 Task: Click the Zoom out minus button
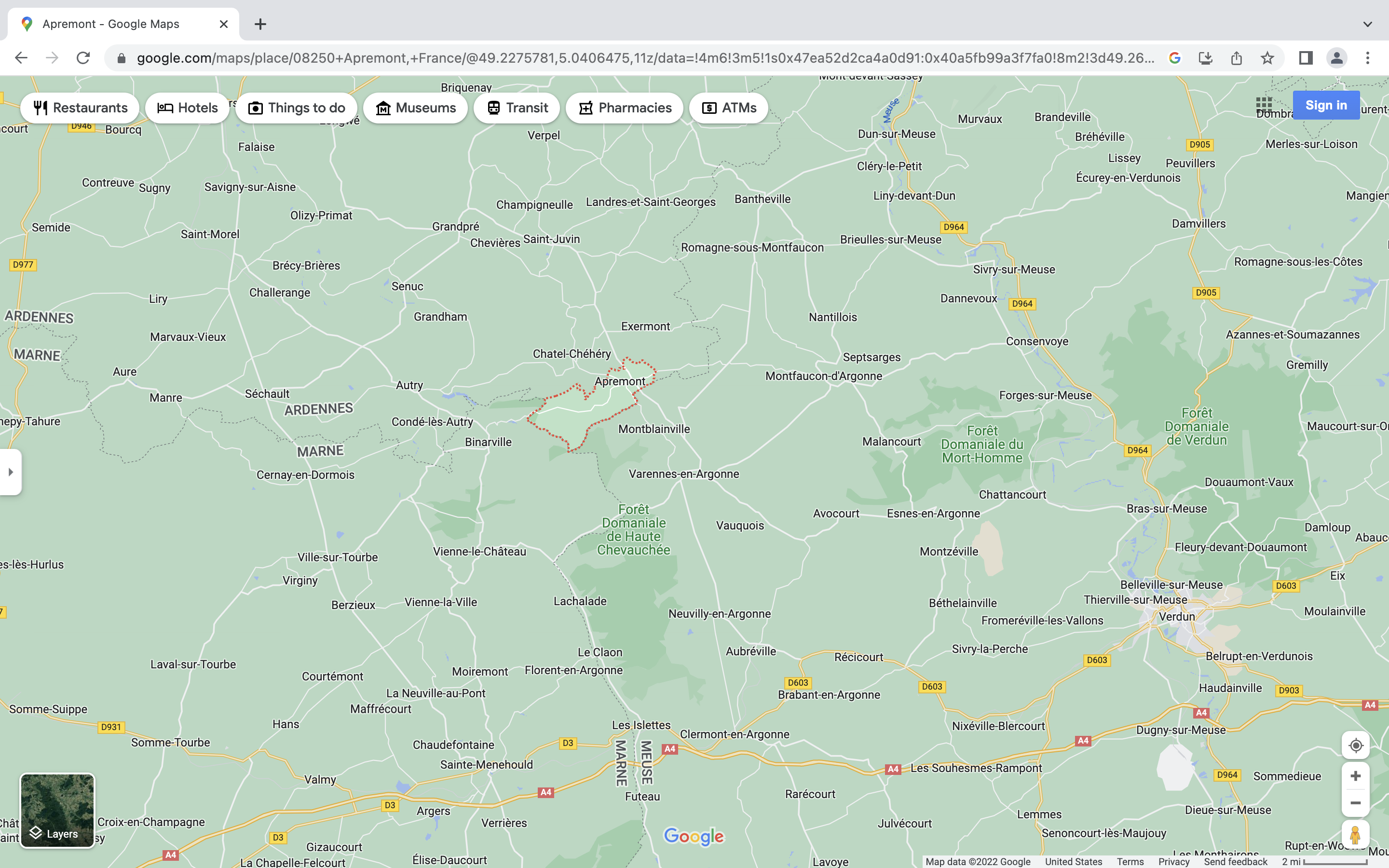(x=1355, y=803)
